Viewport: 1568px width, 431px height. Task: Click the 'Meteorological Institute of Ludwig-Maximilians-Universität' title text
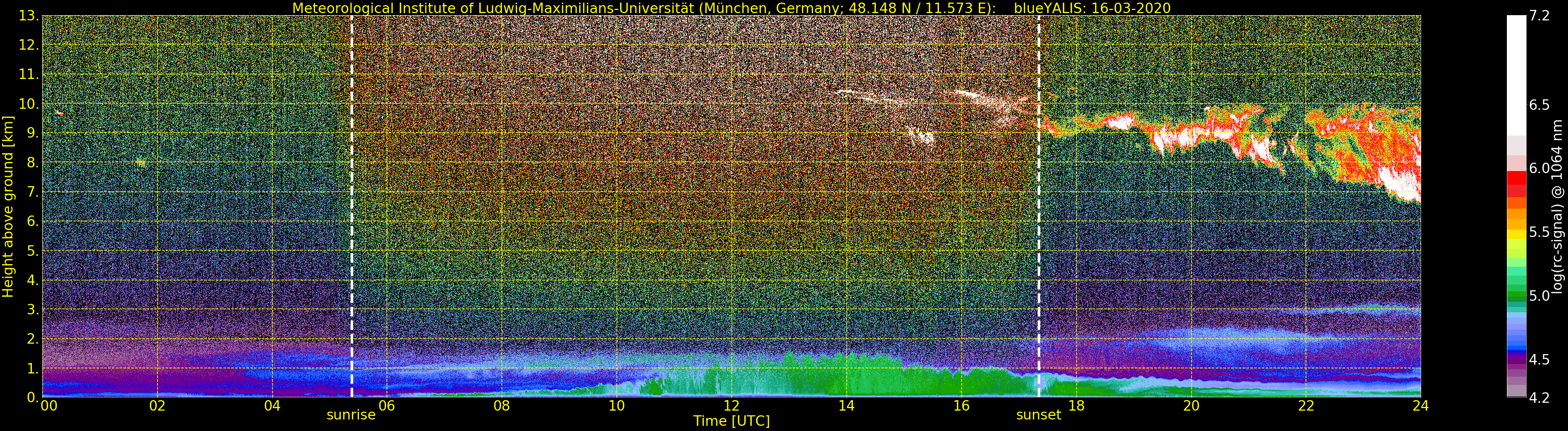[x=494, y=8]
